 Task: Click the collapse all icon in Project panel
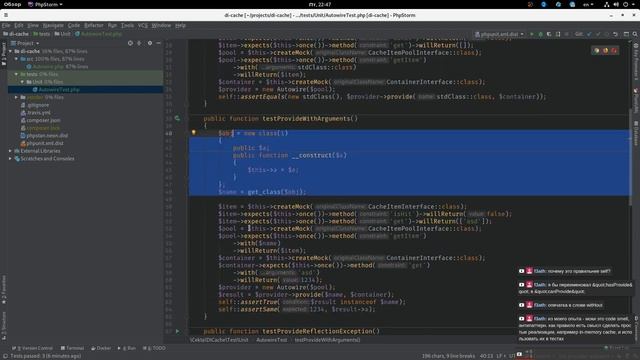[139, 43]
